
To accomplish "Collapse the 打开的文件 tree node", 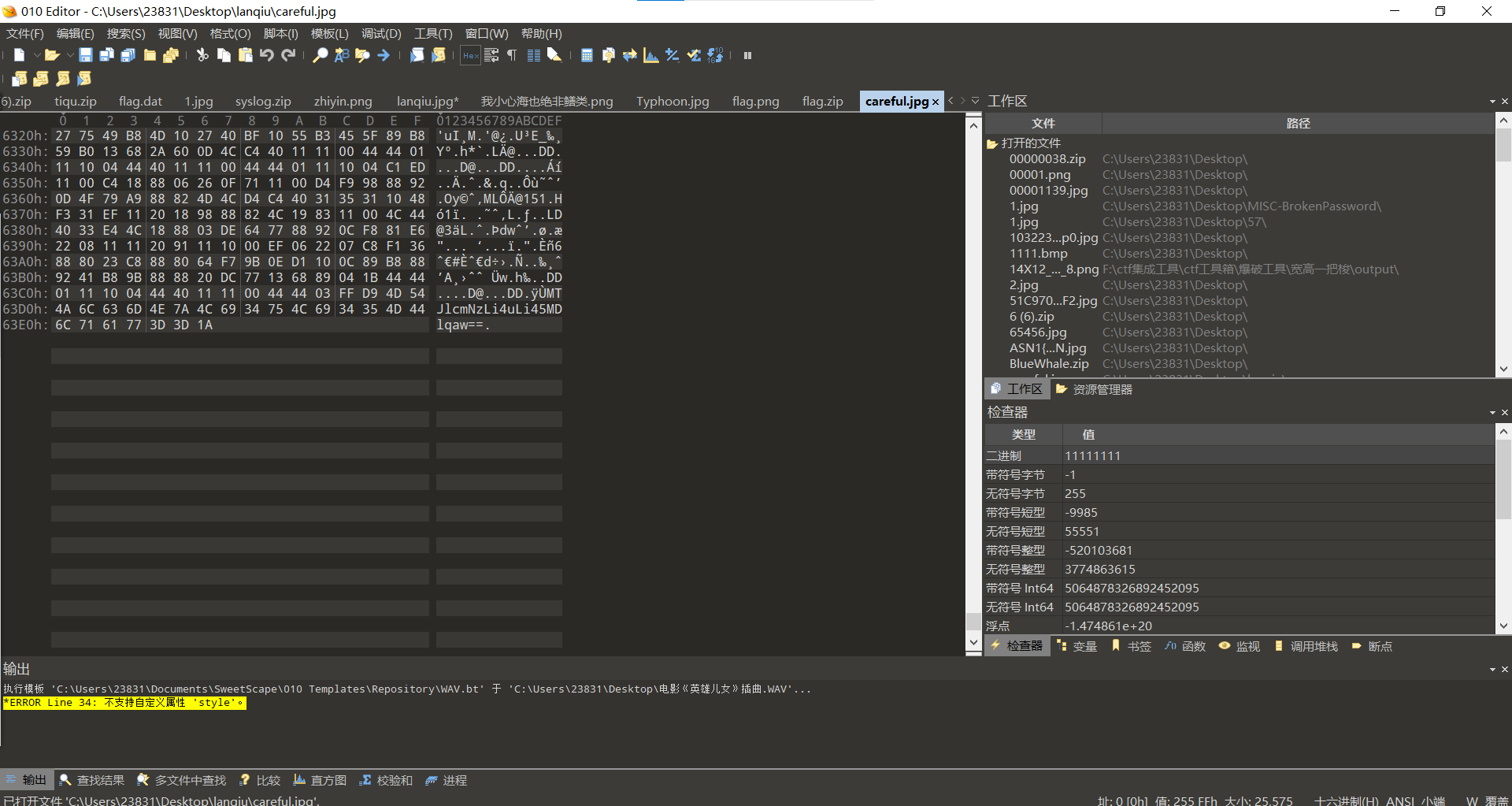I will (x=992, y=143).
